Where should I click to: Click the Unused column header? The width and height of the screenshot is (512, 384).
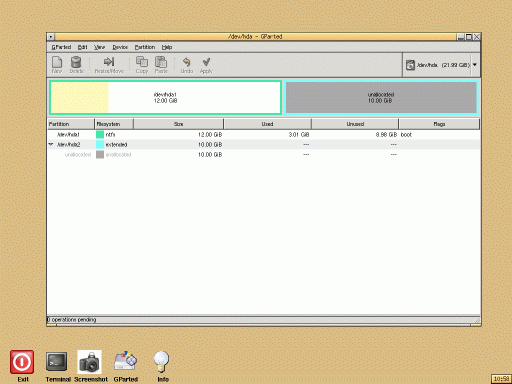355,124
